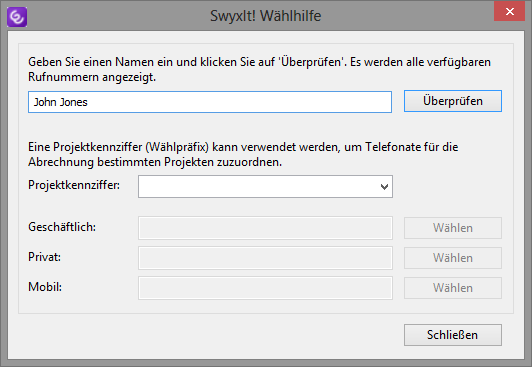This screenshot has height=367, width=532.
Task: Click the Geschäftlich label
Action: [62, 227]
